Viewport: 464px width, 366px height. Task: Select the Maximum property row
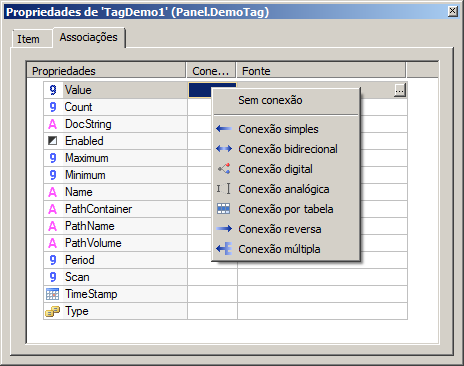click(x=115, y=158)
